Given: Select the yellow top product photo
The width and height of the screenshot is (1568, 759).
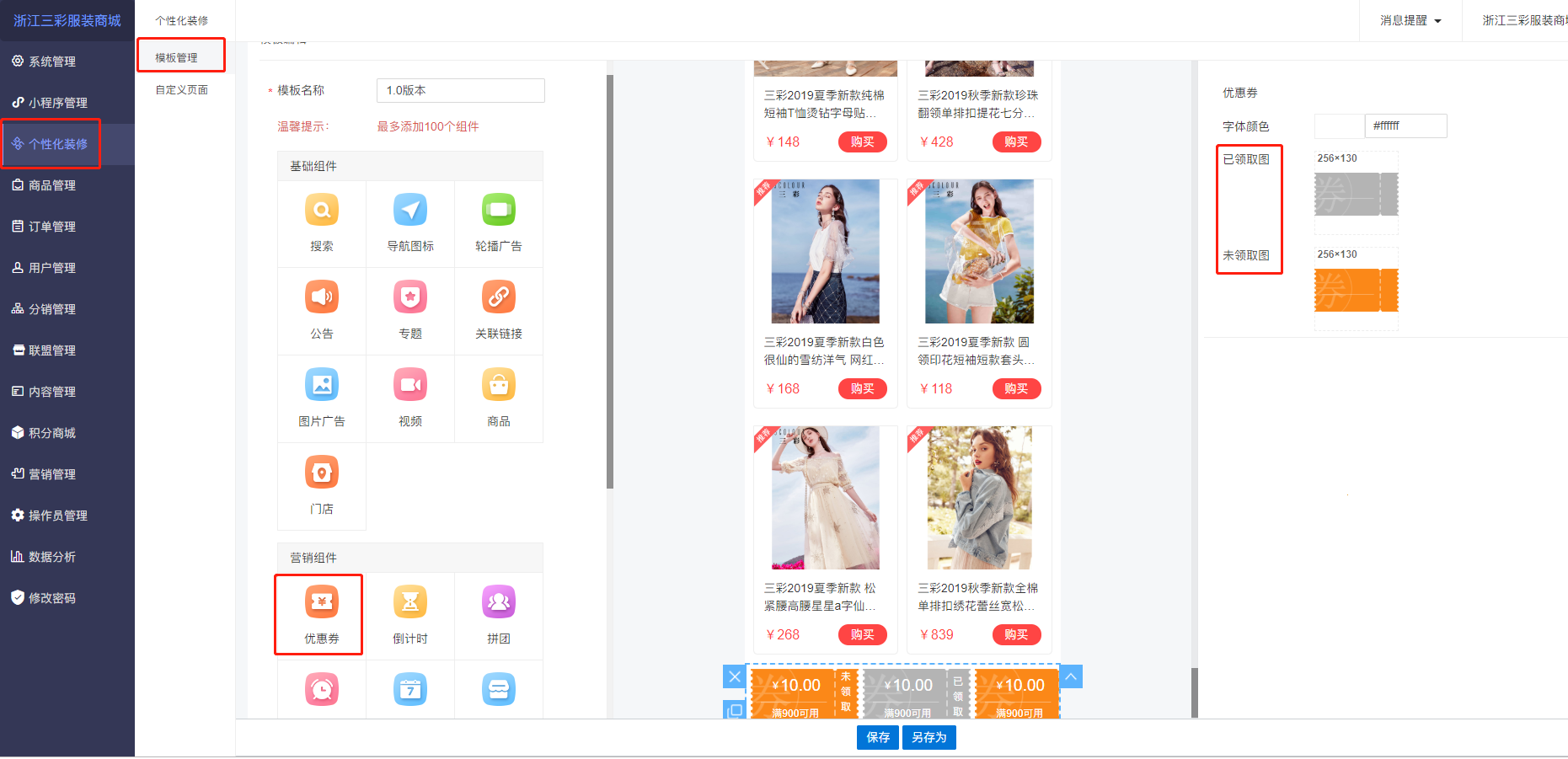Looking at the screenshot, I should 979,251.
